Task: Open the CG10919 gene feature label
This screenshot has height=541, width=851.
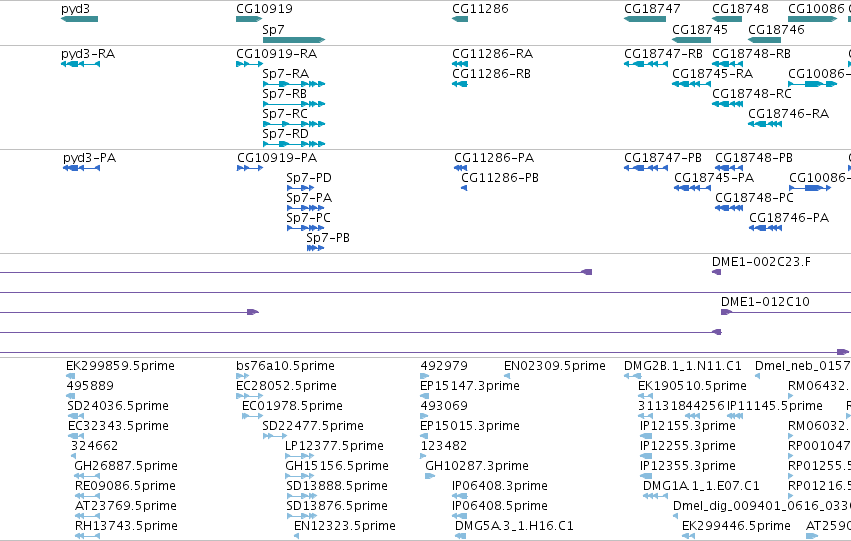Action: 264,9
